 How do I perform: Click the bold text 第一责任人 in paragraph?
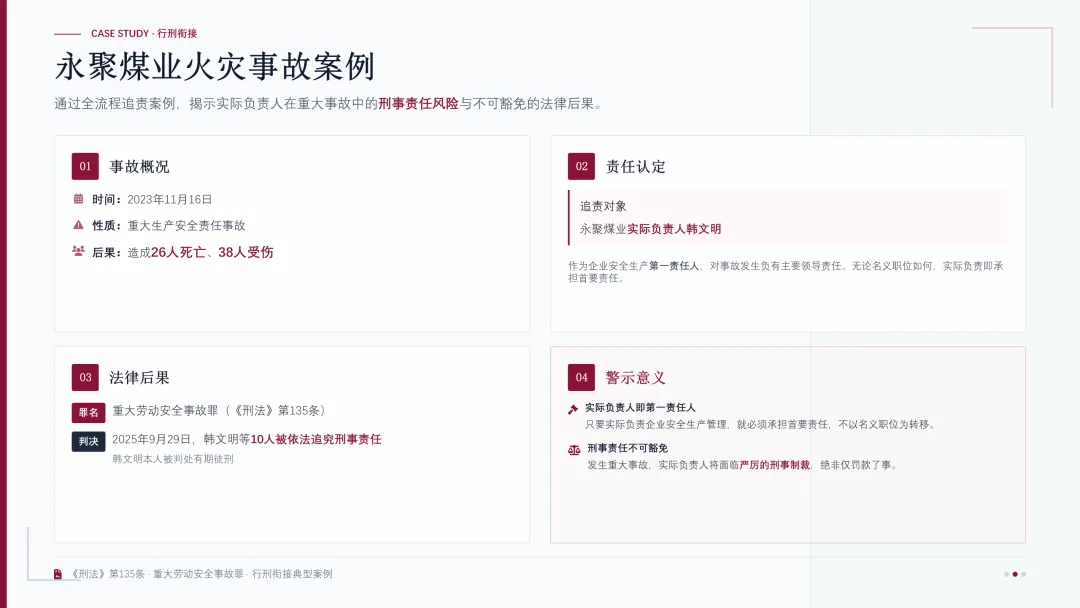(x=674, y=266)
